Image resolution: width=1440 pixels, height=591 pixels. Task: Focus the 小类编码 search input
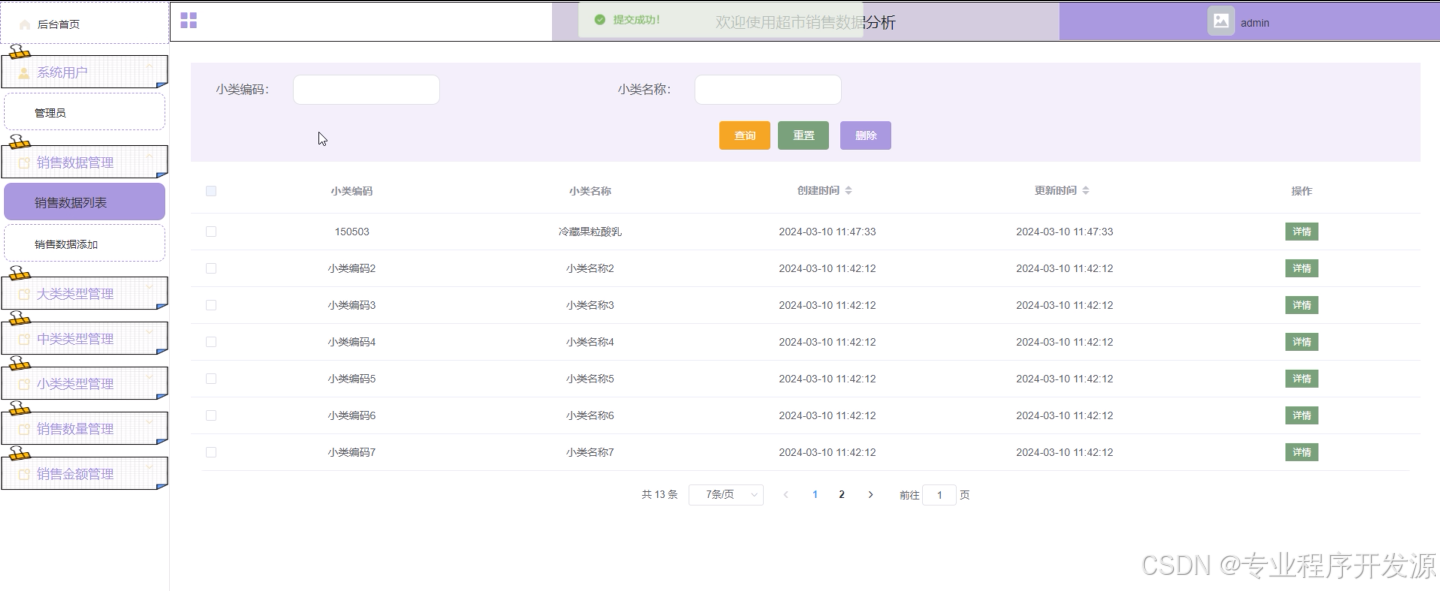(x=366, y=89)
